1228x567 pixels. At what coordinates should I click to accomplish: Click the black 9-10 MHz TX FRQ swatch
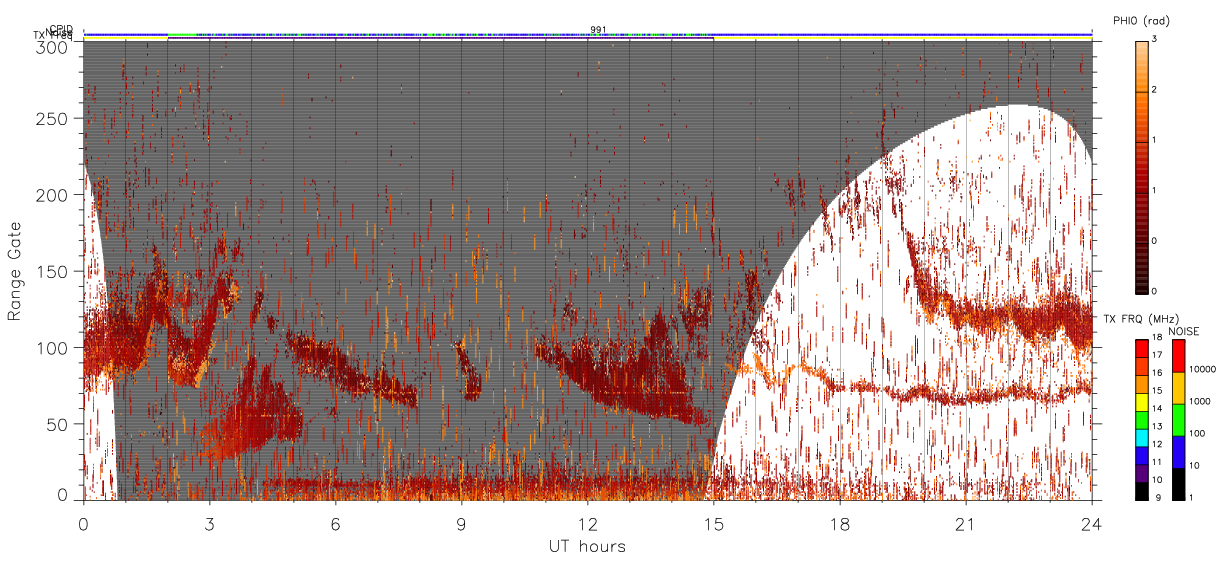click(1142, 491)
